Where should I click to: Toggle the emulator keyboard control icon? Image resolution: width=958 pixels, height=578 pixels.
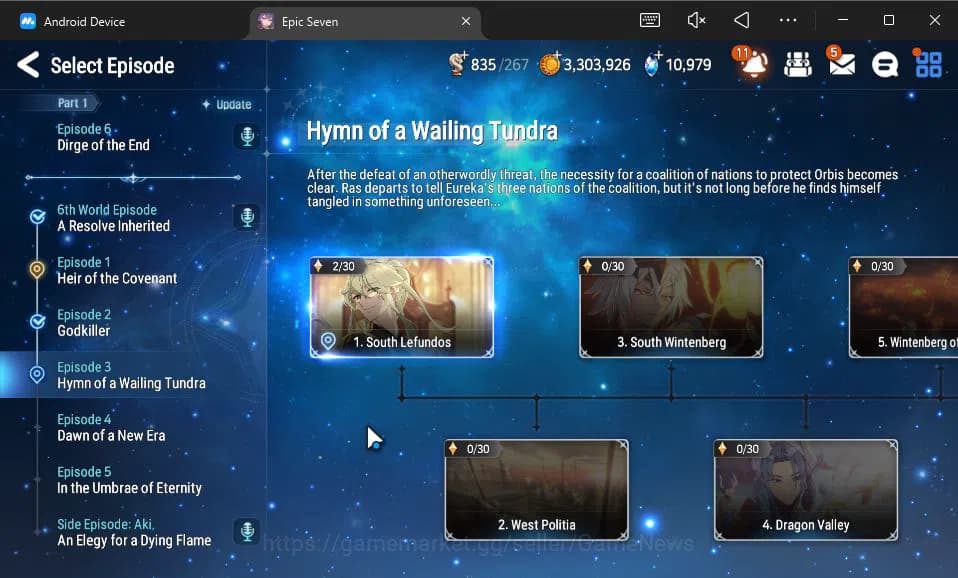(650, 20)
